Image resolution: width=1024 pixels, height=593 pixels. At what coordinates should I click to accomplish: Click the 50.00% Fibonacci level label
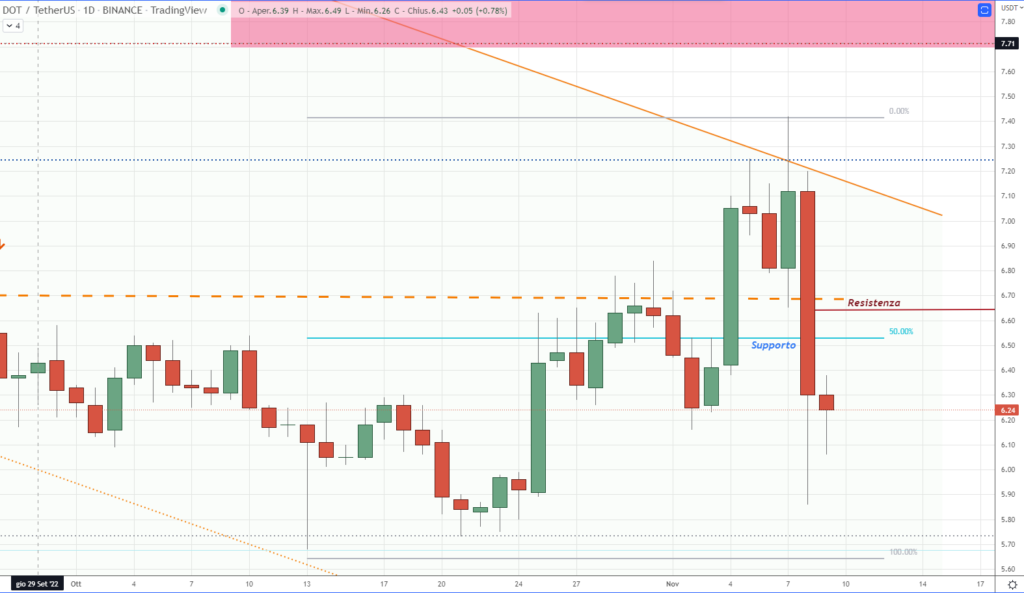900,331
